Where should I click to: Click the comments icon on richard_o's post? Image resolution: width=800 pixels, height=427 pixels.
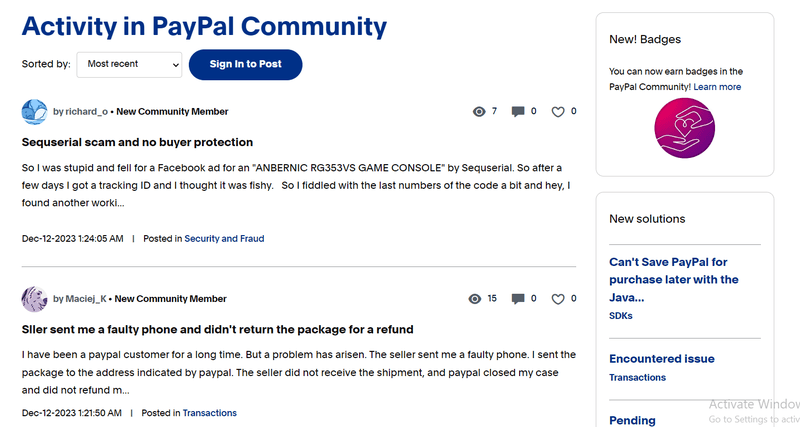pos(518,112)
